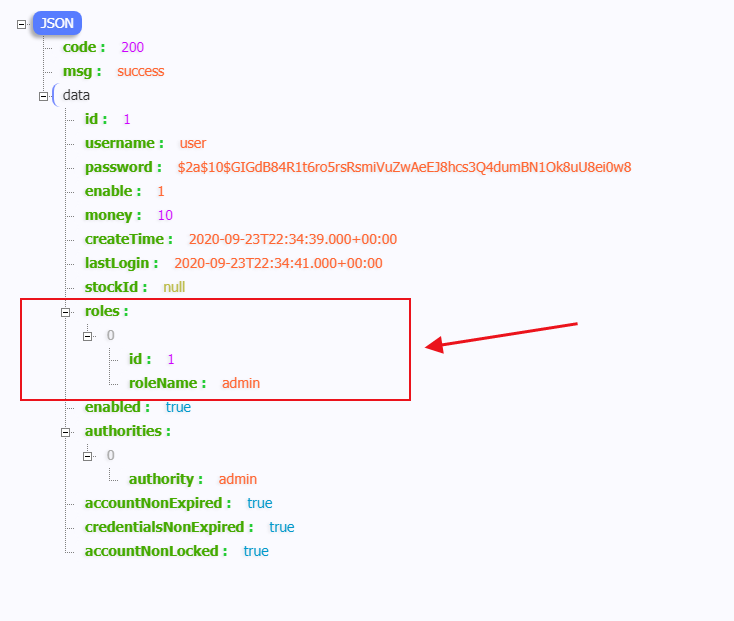Select the enable value 1

point(161,191)
